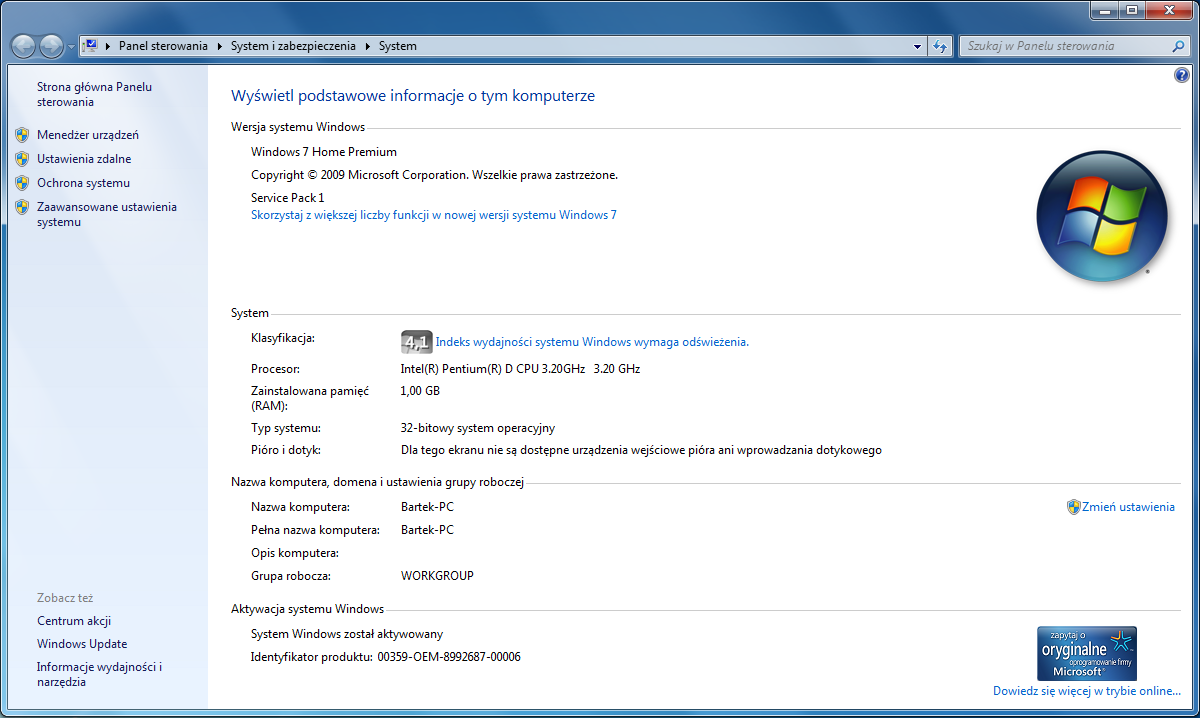Click System breadcrumb item

click(x=398, y=46)
